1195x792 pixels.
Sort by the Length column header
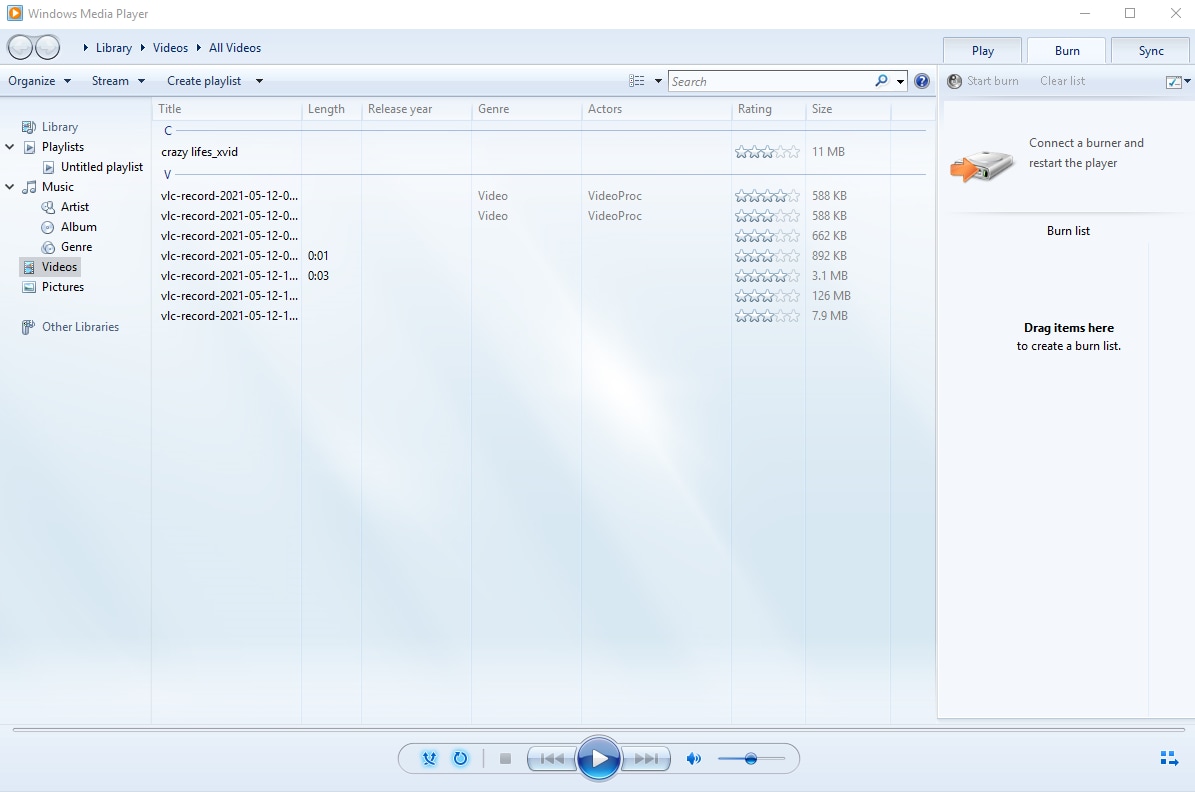click(x=332, y=109)
